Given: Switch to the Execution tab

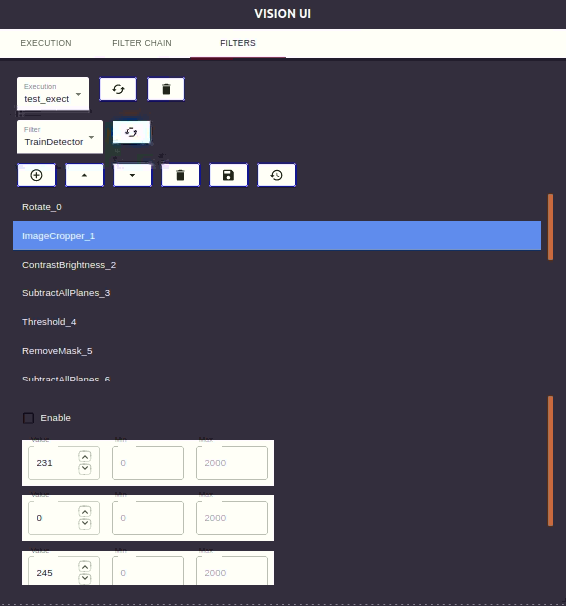Looking at the screenshot, I should pyautogui.click(x=46, y=43).
